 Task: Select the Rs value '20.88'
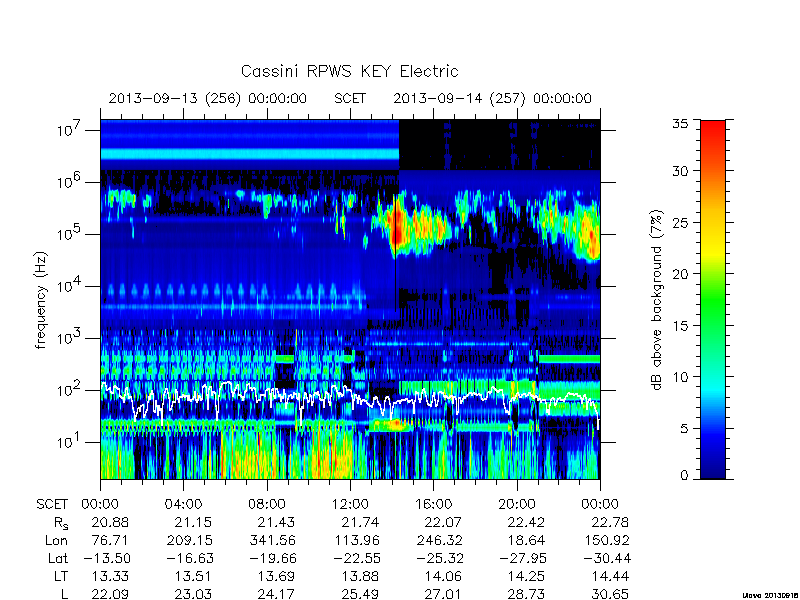coord(110,522)
